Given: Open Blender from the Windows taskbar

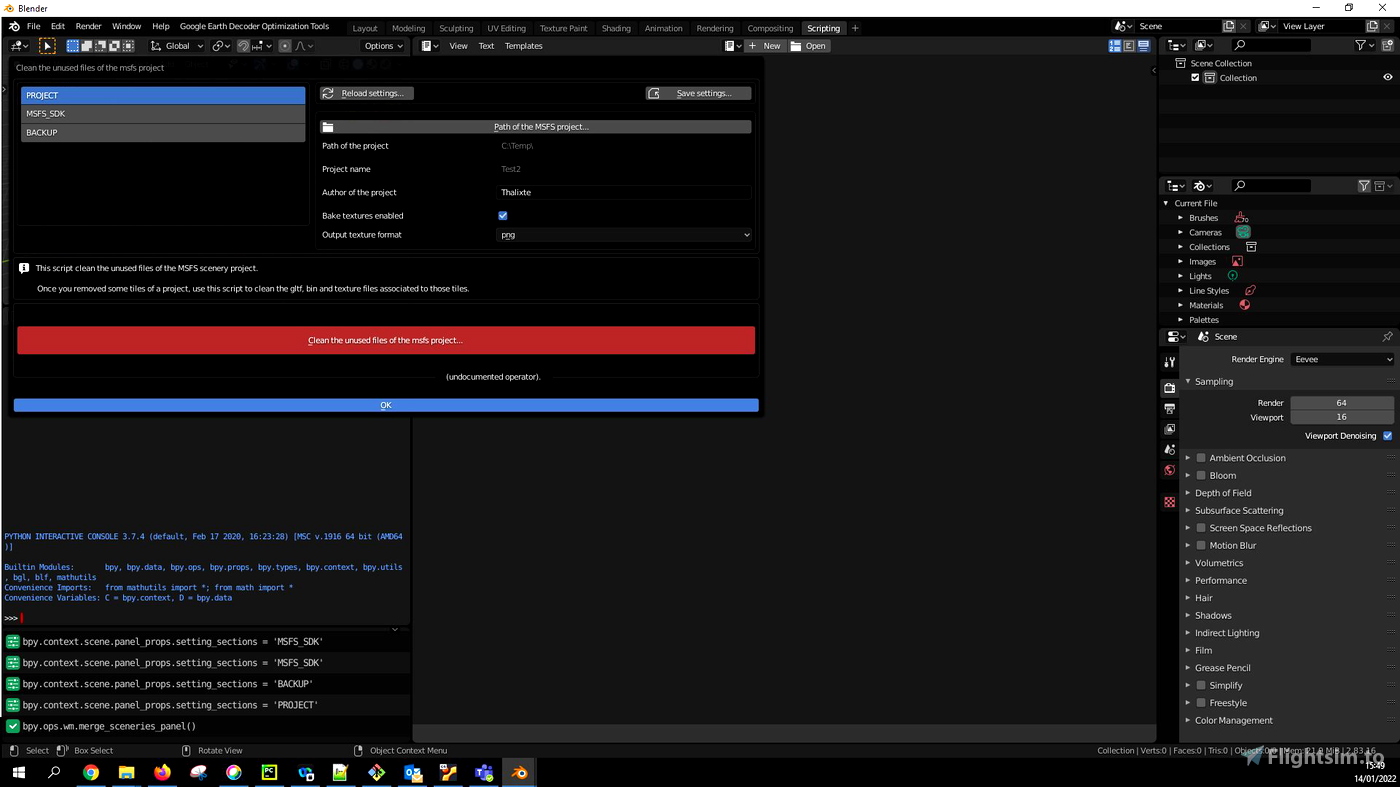Looking at the screenshot, I should (519, 772).
